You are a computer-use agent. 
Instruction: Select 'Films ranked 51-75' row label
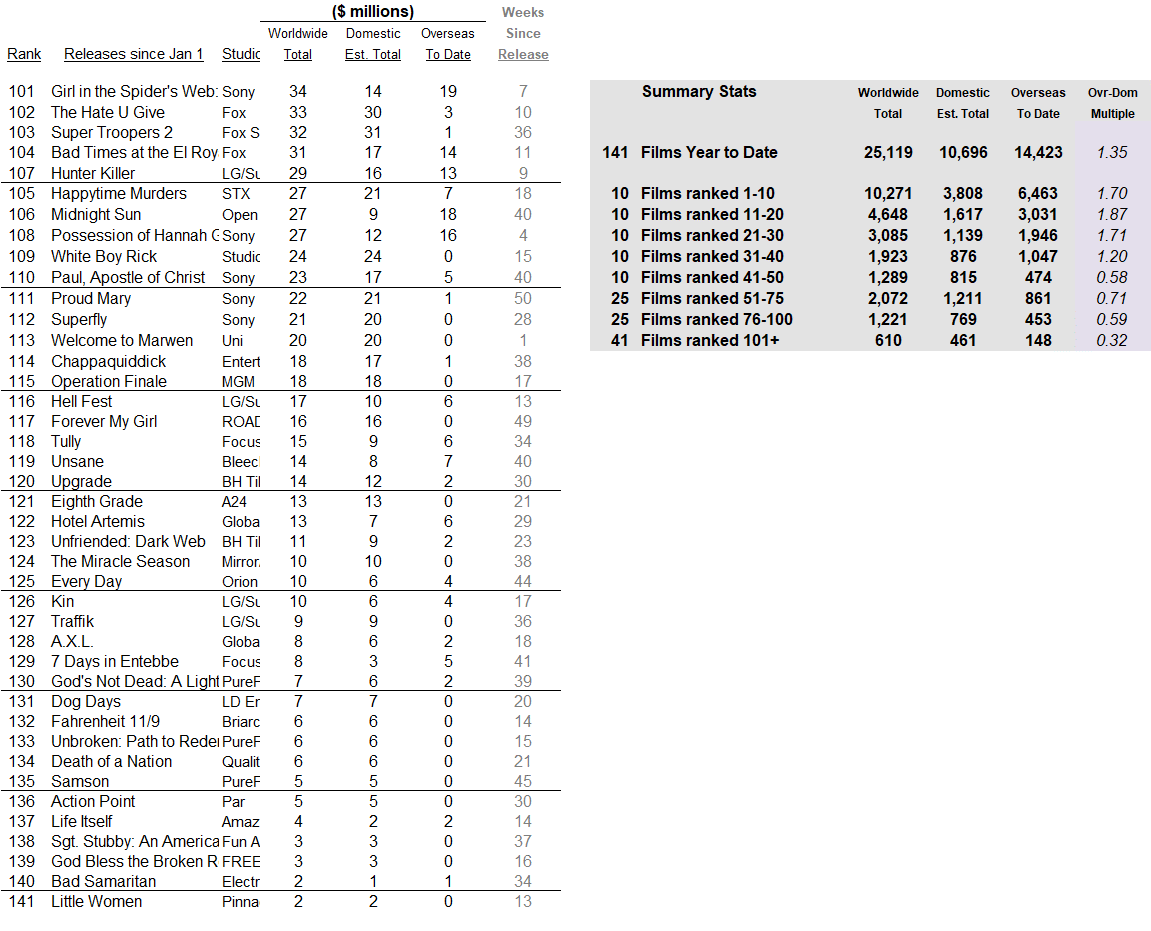tap(712, 299)
